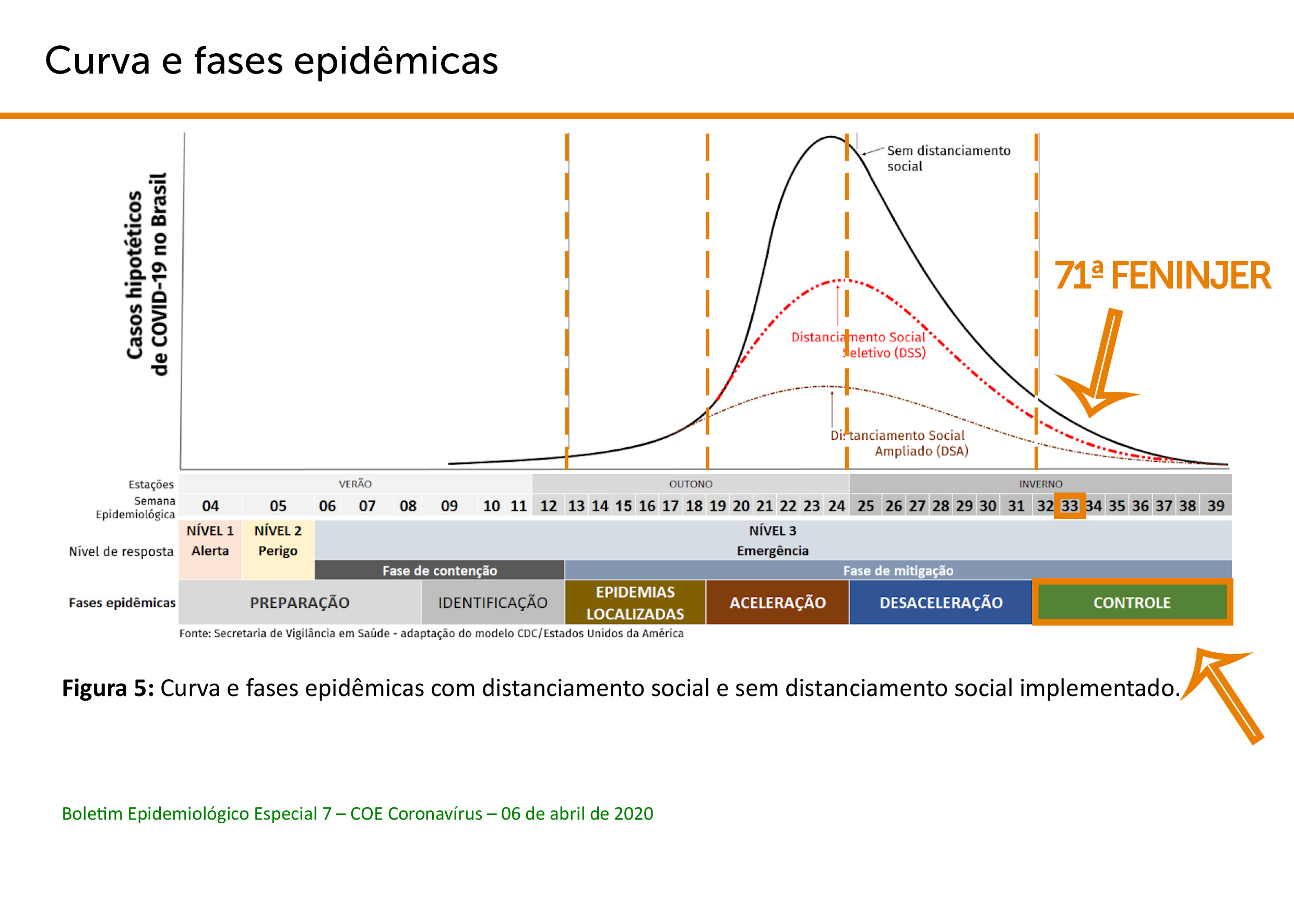The height and width of the screenshot is (924, 1294).
Task: Click the Fase de mitigação bar
Action: 898,570
